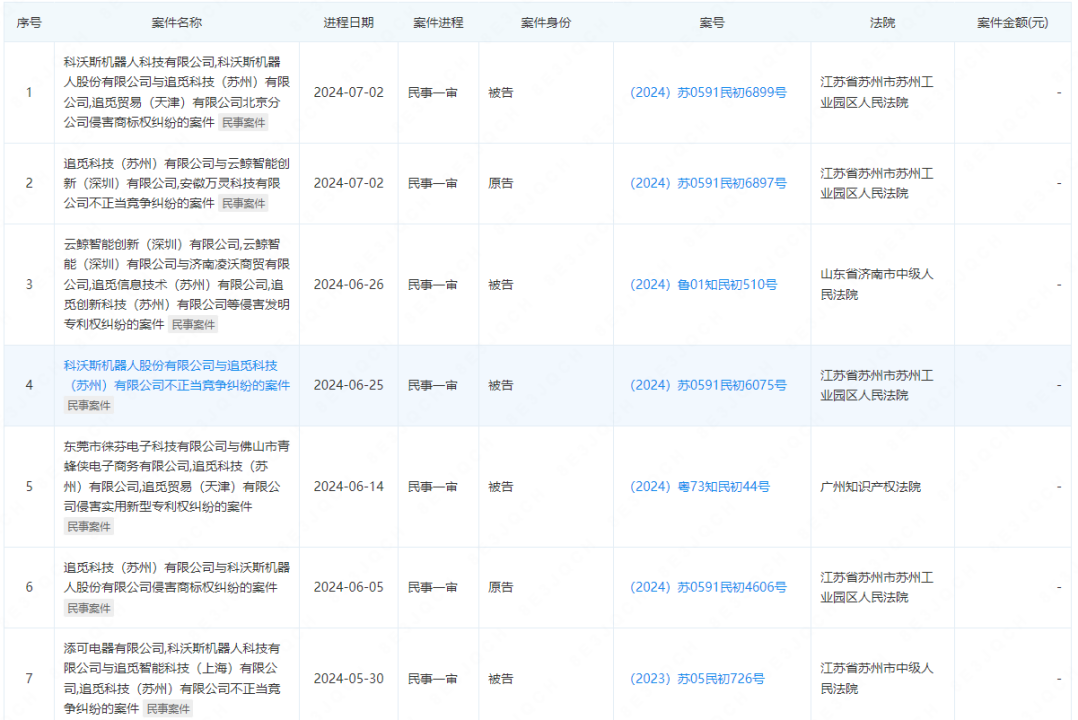Viewport: 1078px width, 720px height.
Task: Click date 2024-06-14 in row 5
Action: [x=349, y=487]
